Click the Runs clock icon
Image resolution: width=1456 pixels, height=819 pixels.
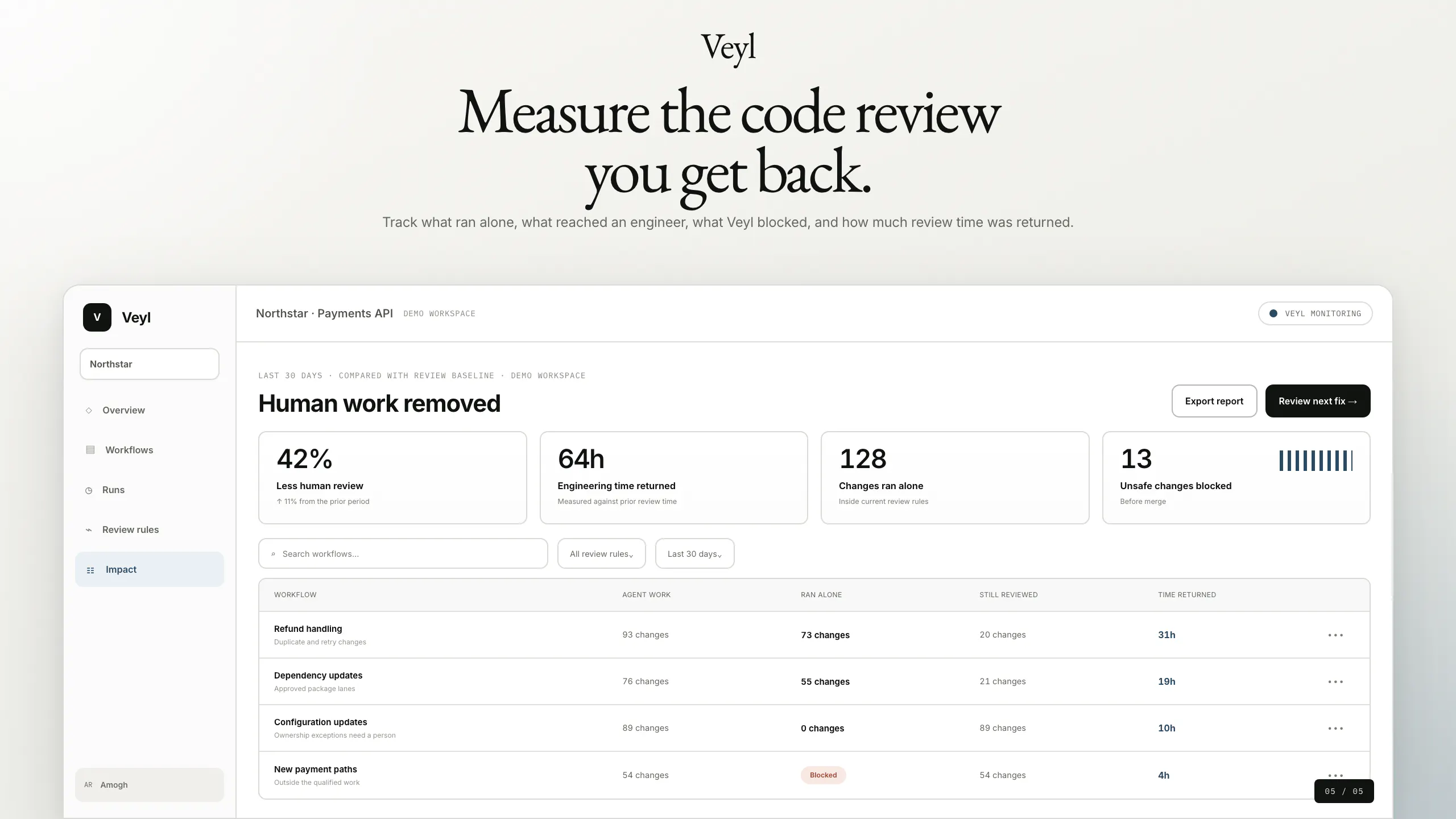(x=89, y=490)
